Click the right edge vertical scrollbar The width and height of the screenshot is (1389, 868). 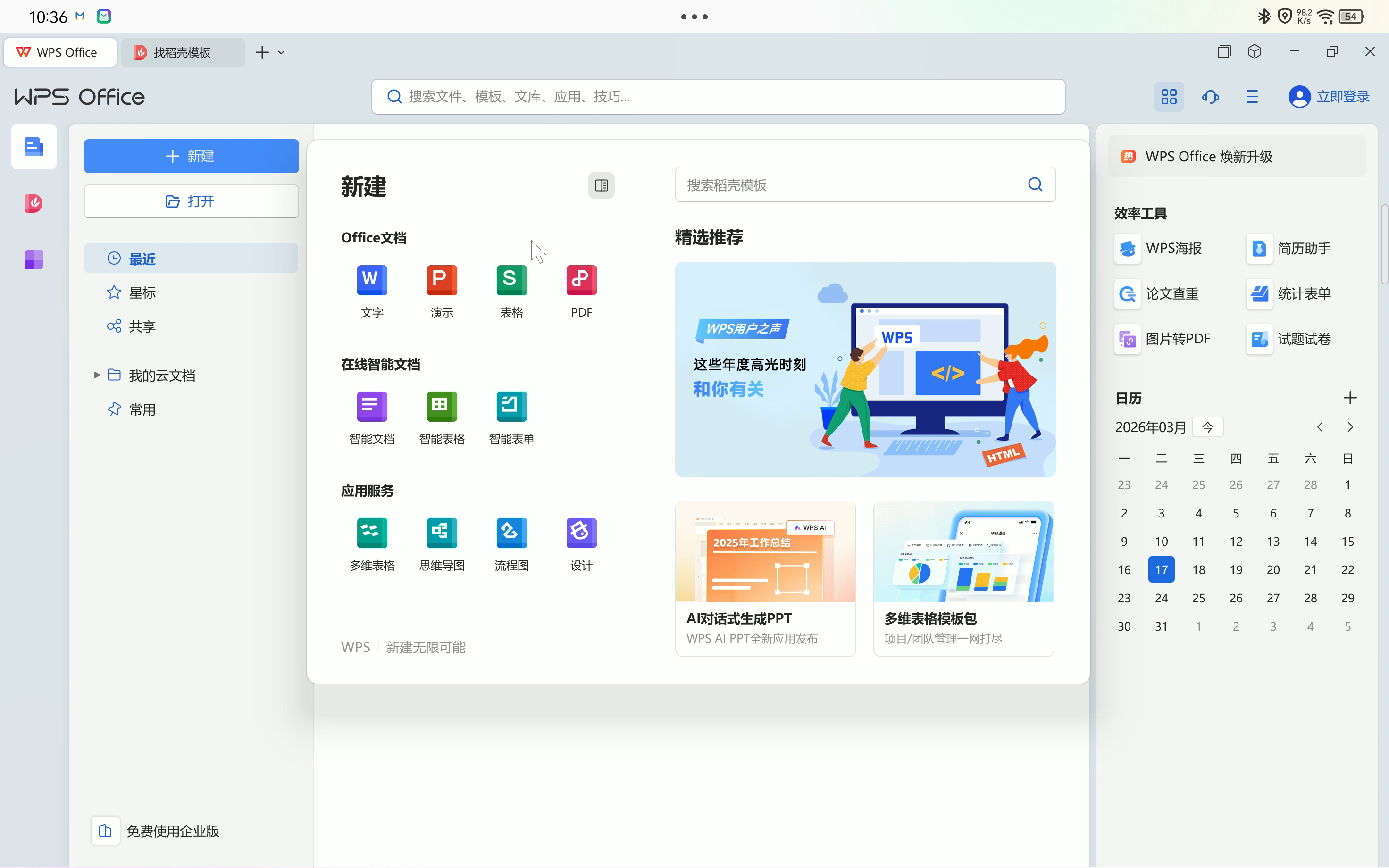tap(1384, 244)
